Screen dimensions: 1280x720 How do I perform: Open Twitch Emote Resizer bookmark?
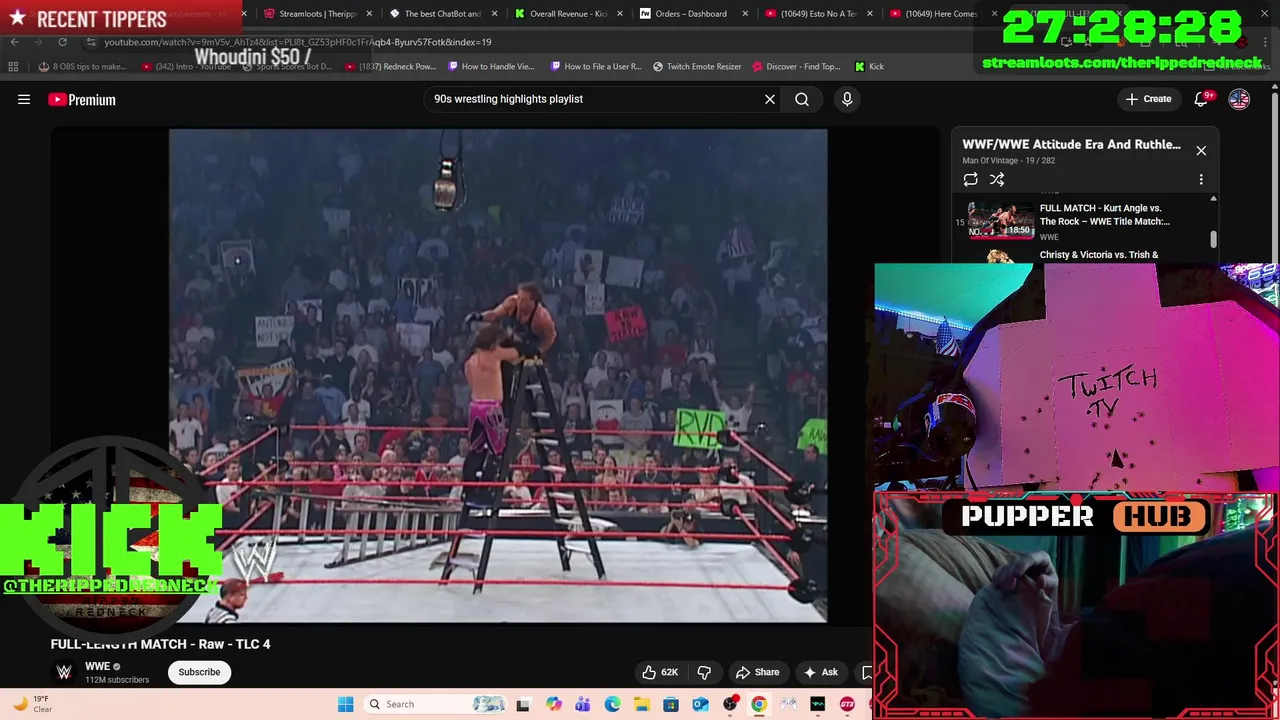[697, 66]
